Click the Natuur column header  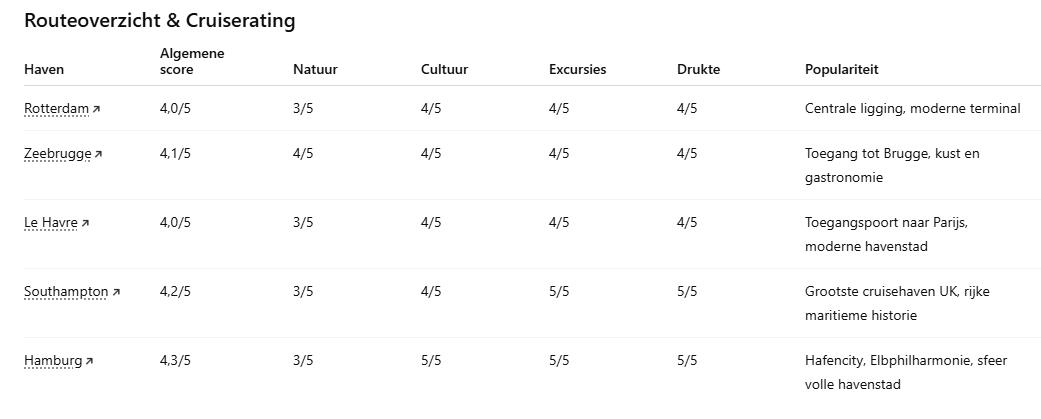click(314, 70)
